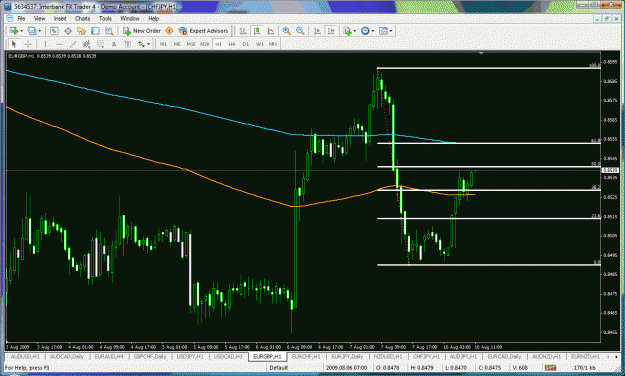Toggle chart auto scroll icon
The width and height of the screenshot is (625, 376).
coord(317,31)
